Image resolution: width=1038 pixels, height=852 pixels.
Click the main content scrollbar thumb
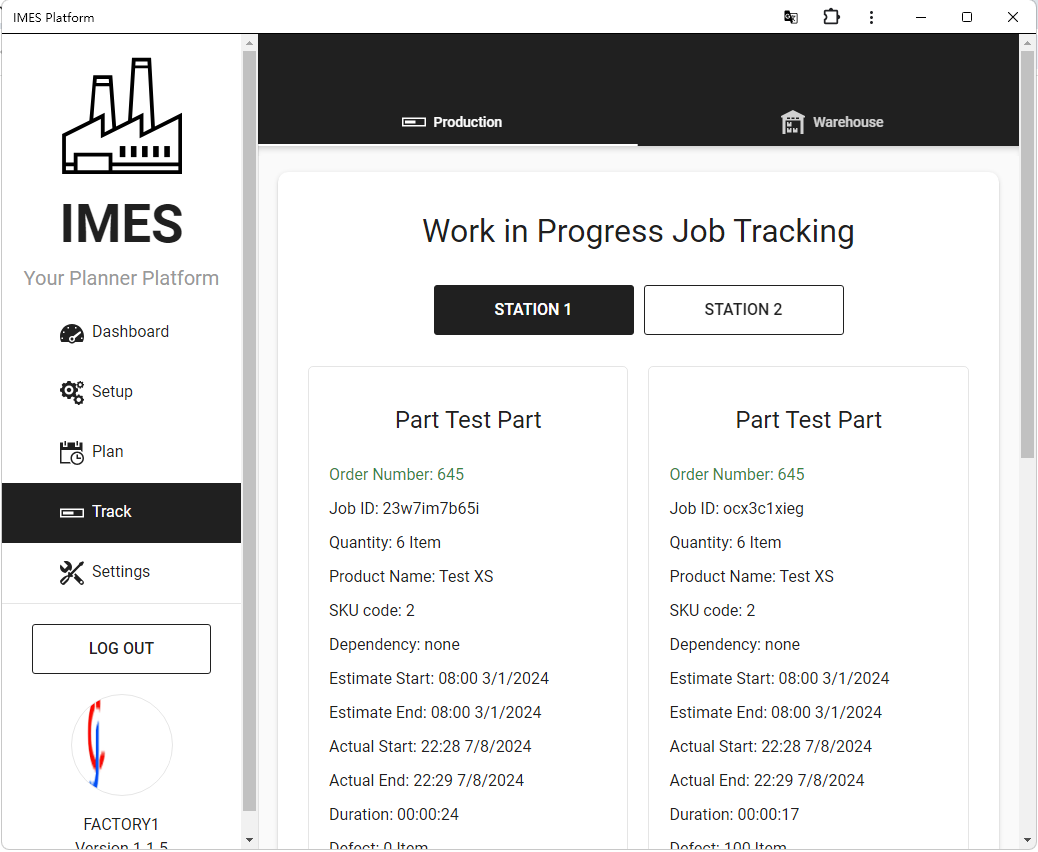(1027, 254)
